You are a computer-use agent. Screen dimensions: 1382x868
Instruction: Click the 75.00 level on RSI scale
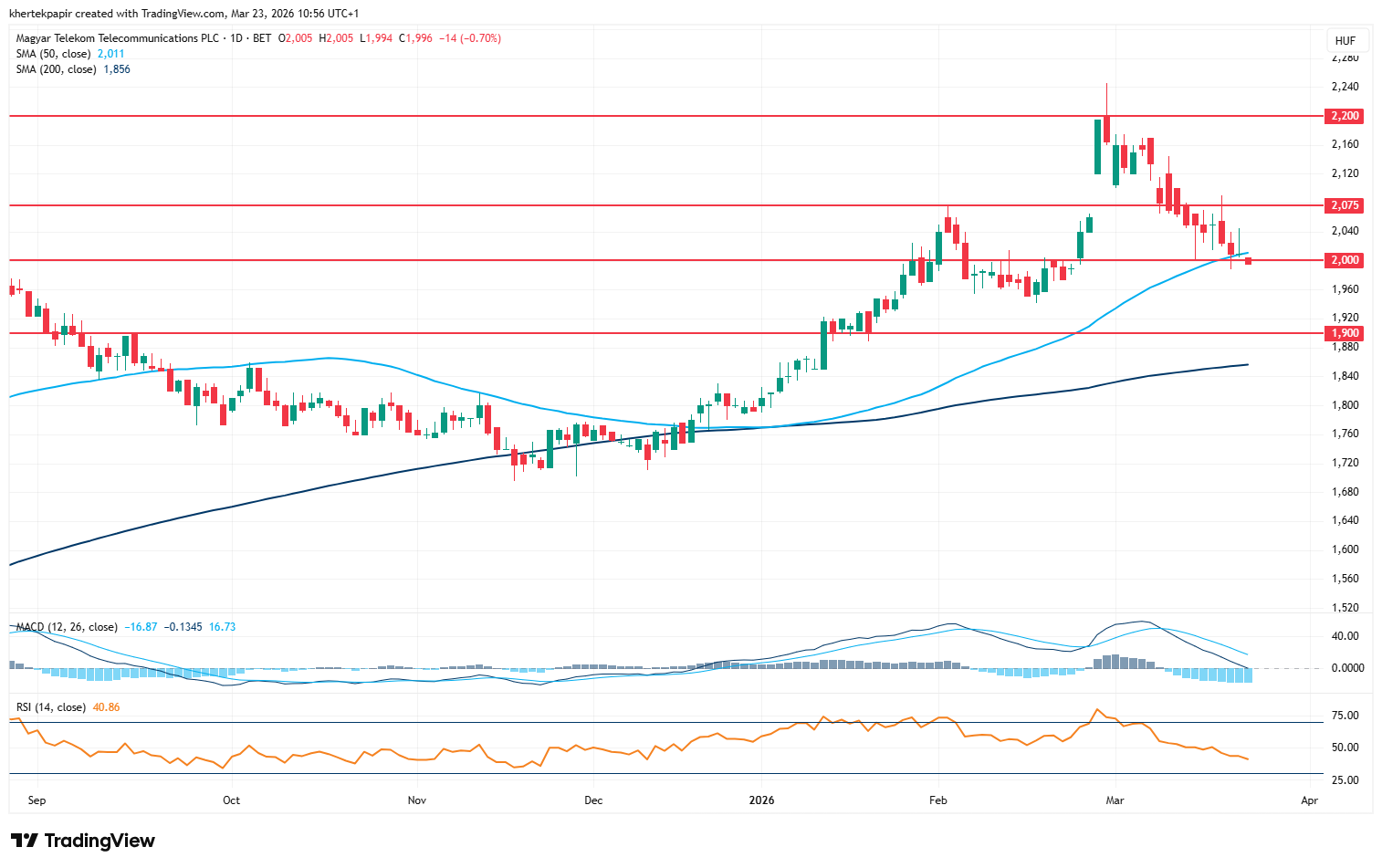(x=1345, y=716)
